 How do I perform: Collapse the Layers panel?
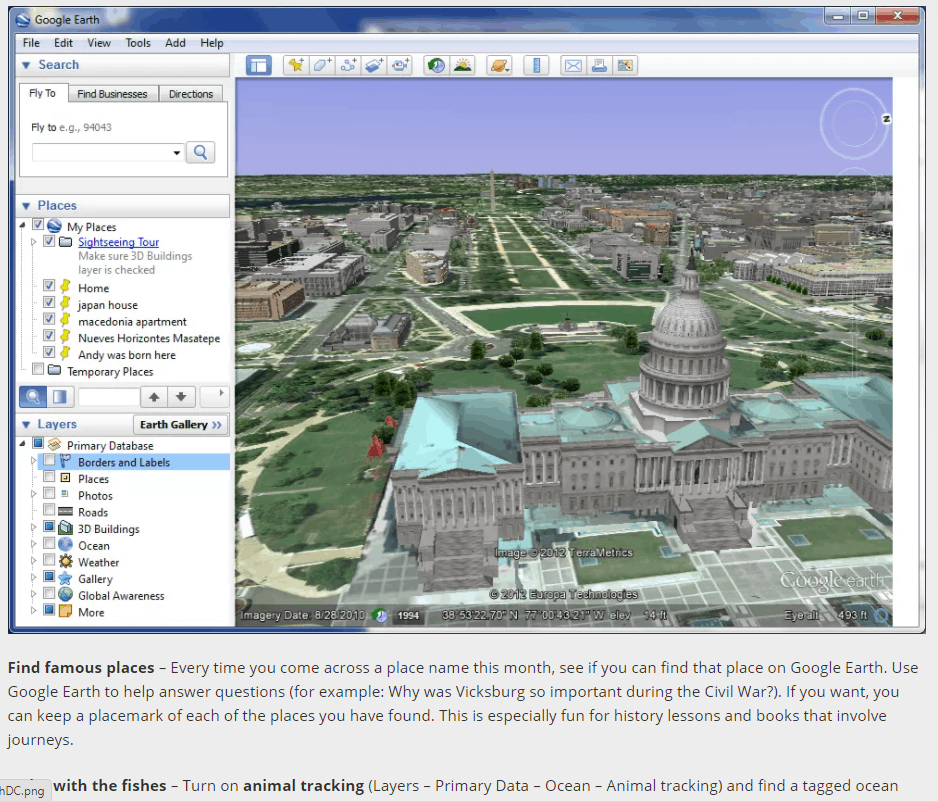coord(26,425)
